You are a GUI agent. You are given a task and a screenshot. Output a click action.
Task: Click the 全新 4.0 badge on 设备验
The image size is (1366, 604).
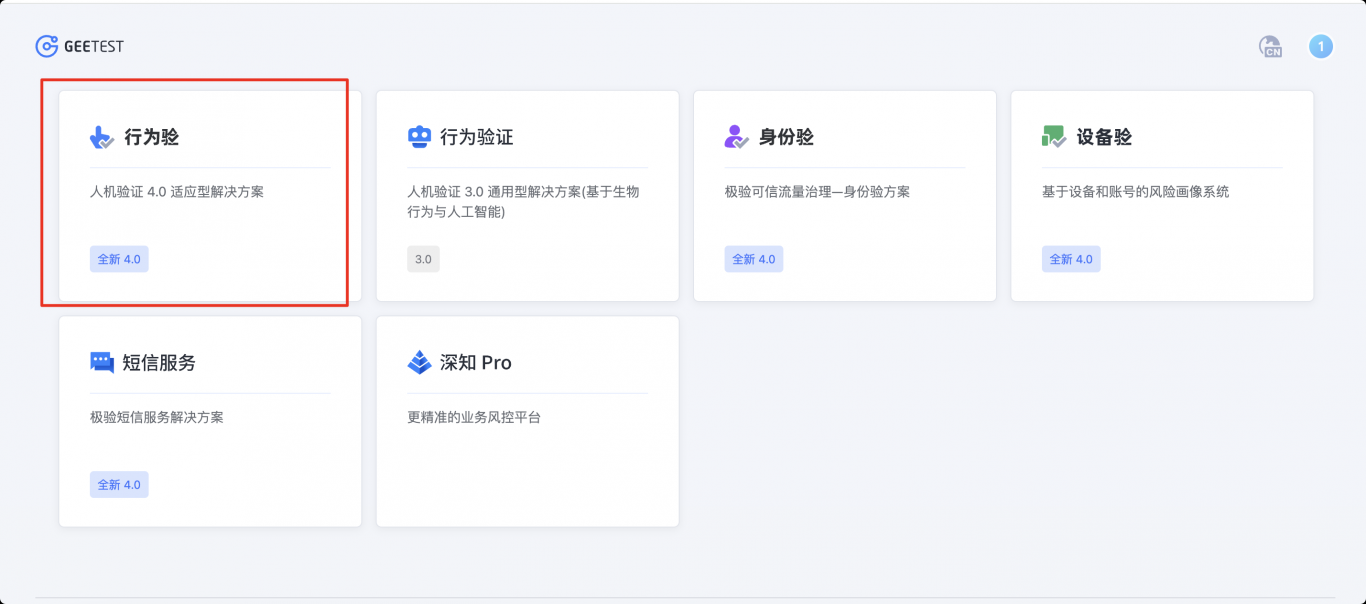[1071, 259]
